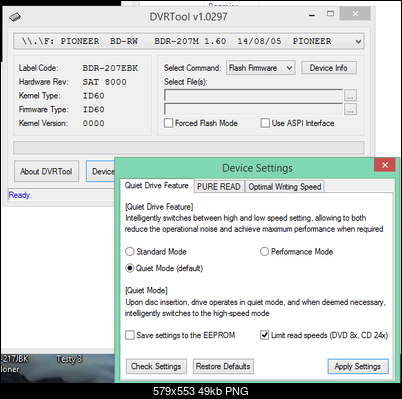Click the Apply Settings button
Screen dimensions: 402x399
(358, 367)
